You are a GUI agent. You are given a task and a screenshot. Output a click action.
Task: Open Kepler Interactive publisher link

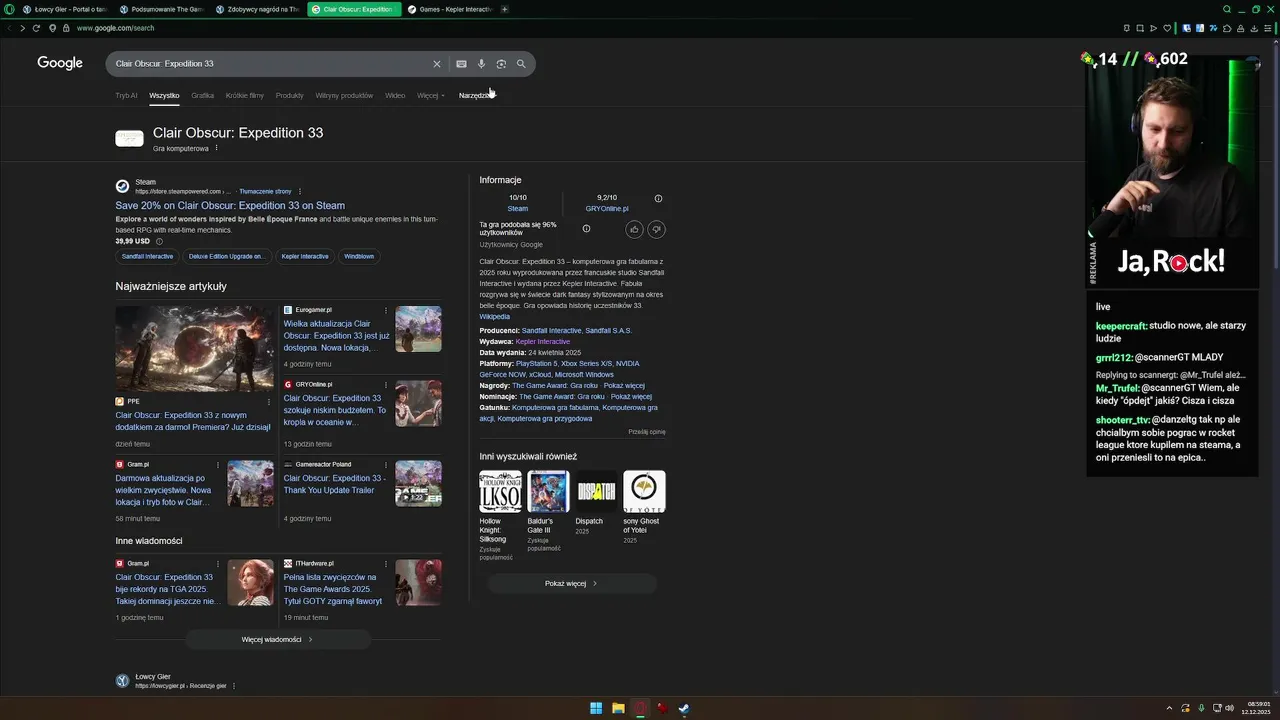tap(542, 342)
